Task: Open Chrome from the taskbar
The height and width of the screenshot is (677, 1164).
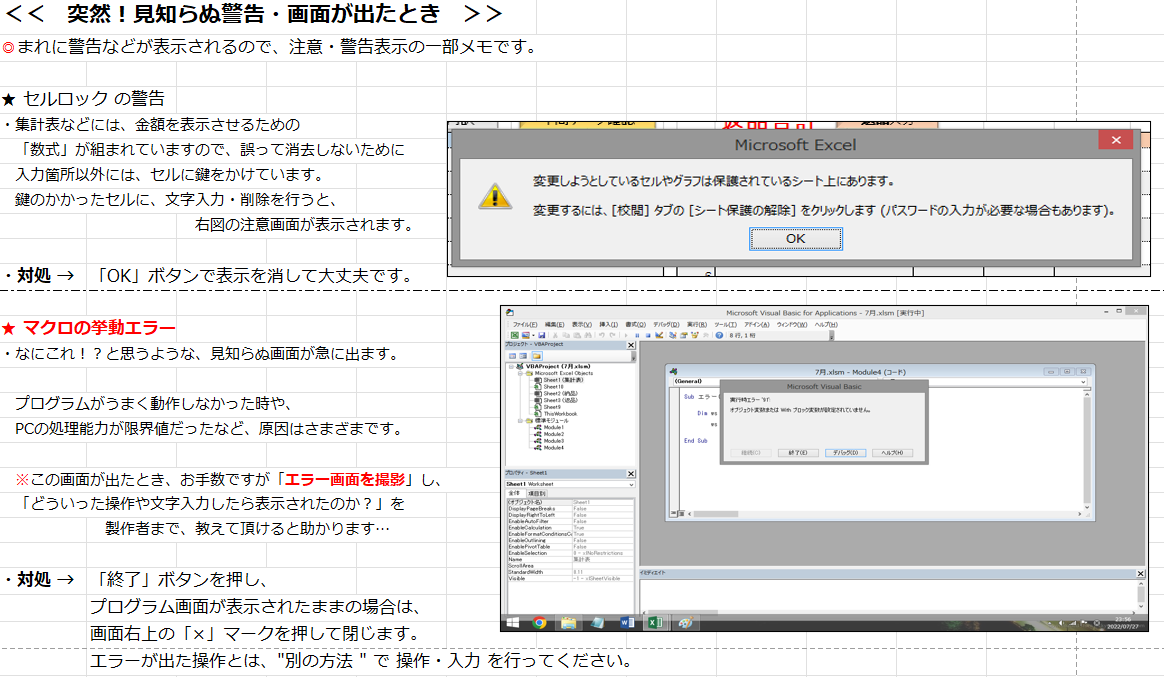Action: pyautogui.click(x=539, y=622)
